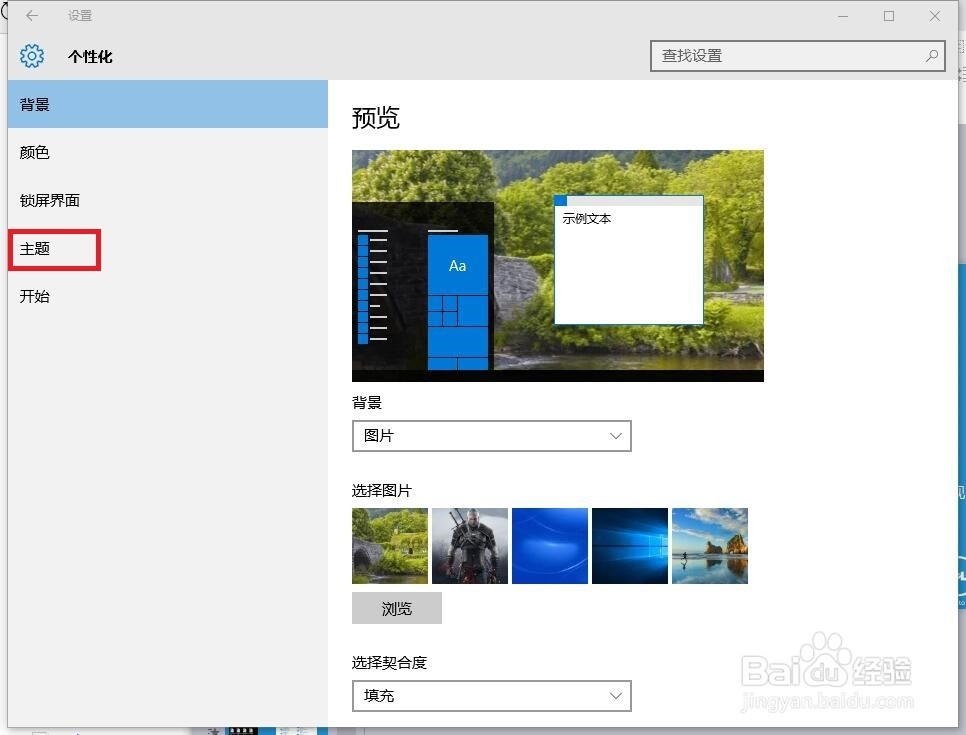Choose the Windows 10 logo wallpaper thumbnail
Image resolution: width=966 pixels, height=735 pixels.
[630, 546]
